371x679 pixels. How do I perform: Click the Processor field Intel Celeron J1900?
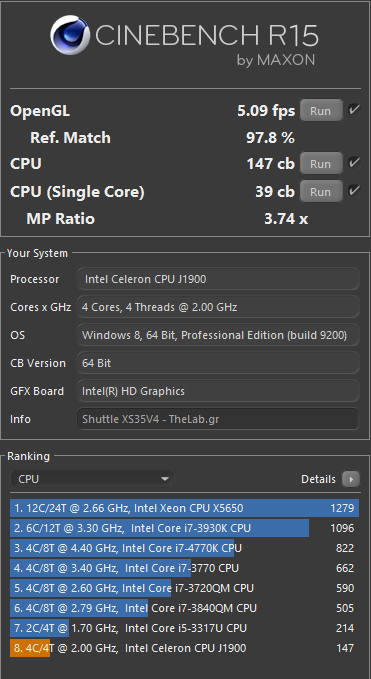click(218, 279)
